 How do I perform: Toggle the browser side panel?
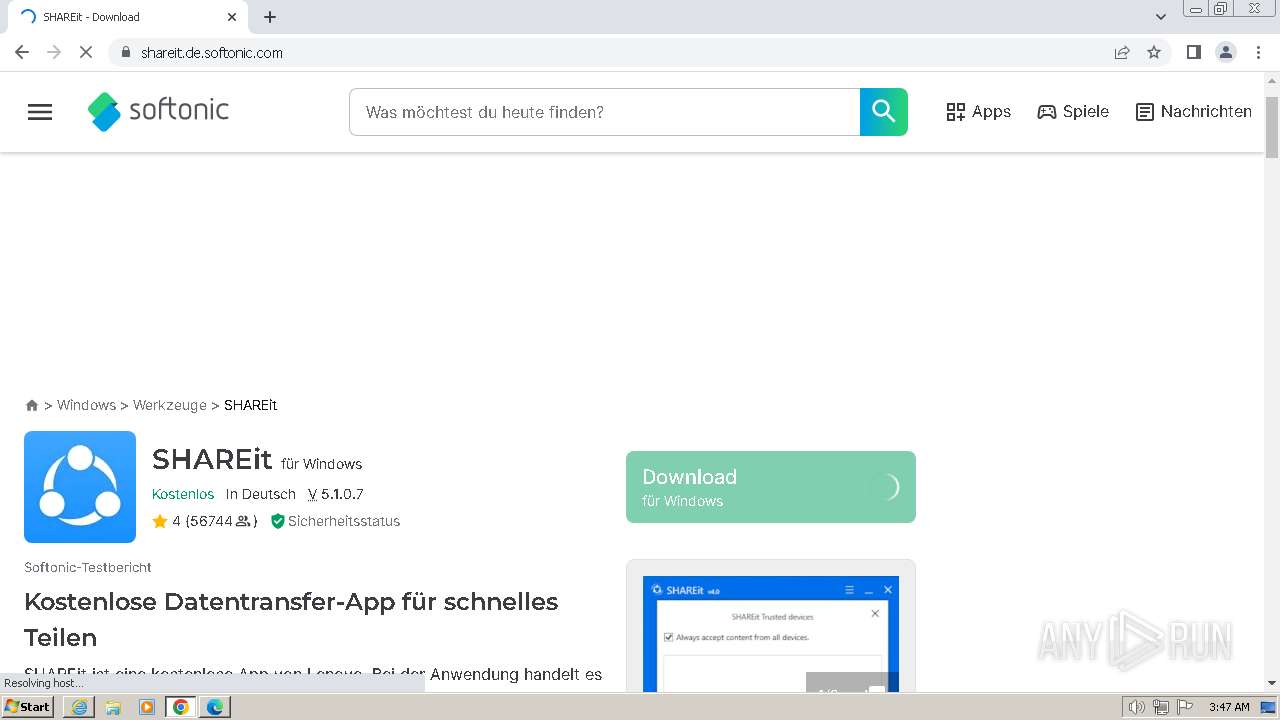1194,53
